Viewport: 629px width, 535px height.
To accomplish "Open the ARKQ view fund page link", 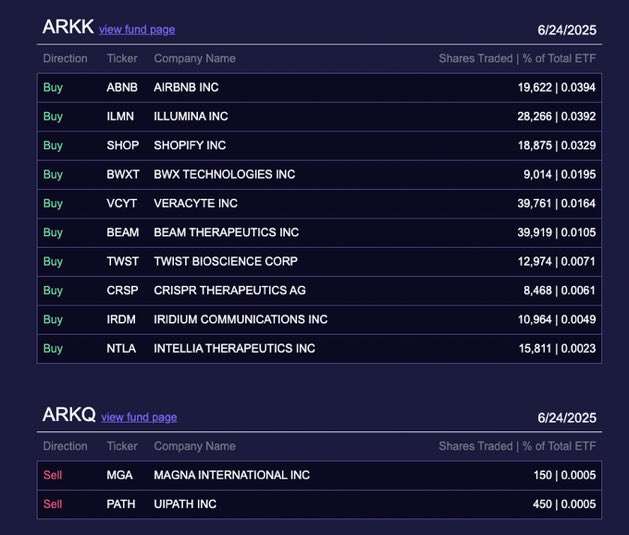I will [139, 417].
